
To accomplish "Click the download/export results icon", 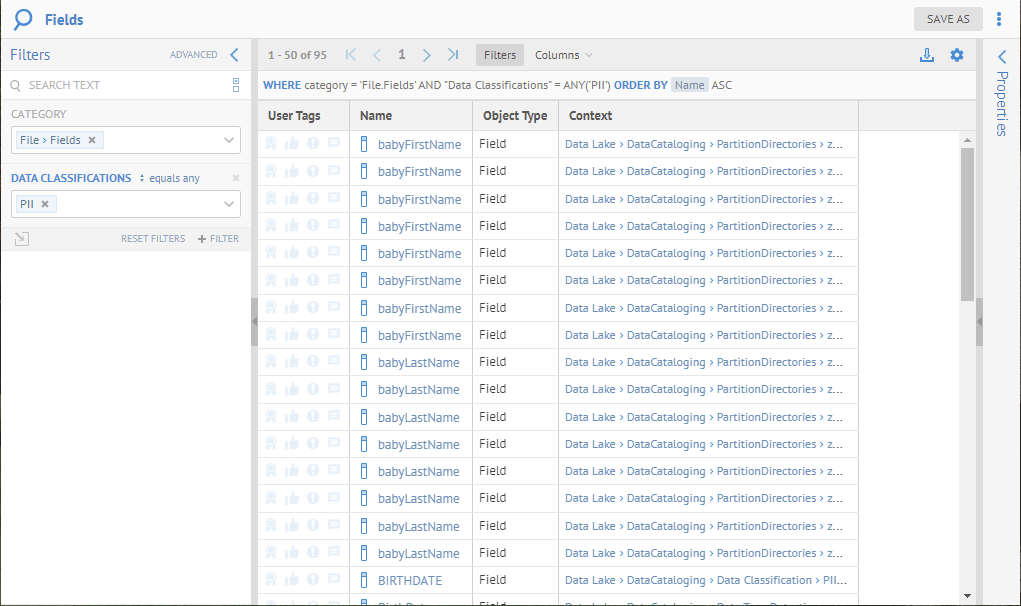I will point(927,55).
